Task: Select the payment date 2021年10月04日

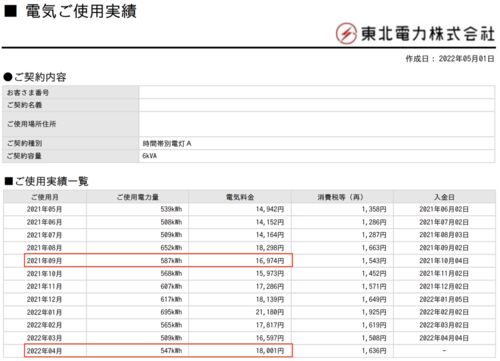Action: click(x=444, y=261)
